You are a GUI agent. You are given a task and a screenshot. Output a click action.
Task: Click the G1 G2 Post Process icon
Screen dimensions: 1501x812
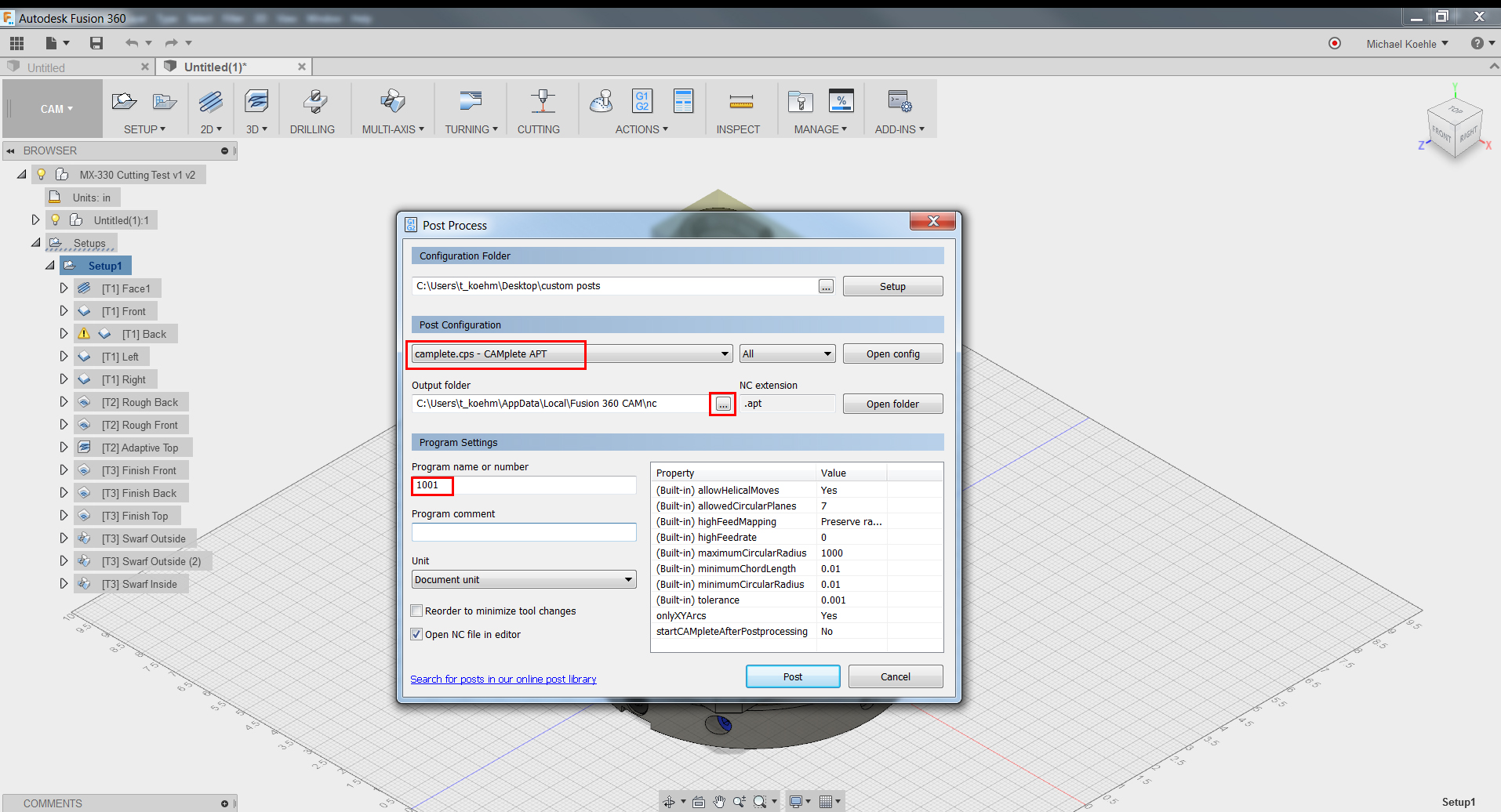642,101
